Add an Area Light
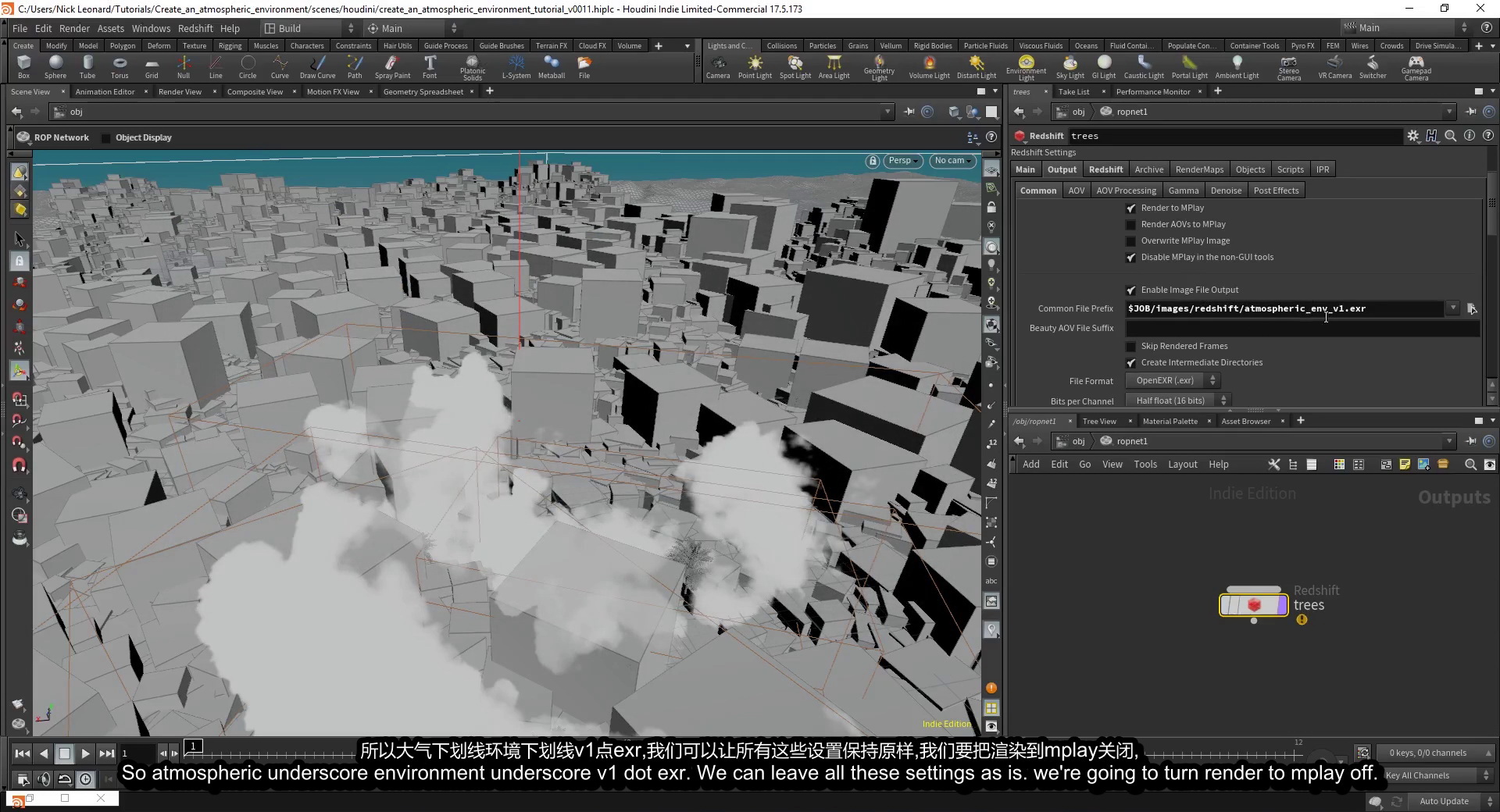 [834, 67]
